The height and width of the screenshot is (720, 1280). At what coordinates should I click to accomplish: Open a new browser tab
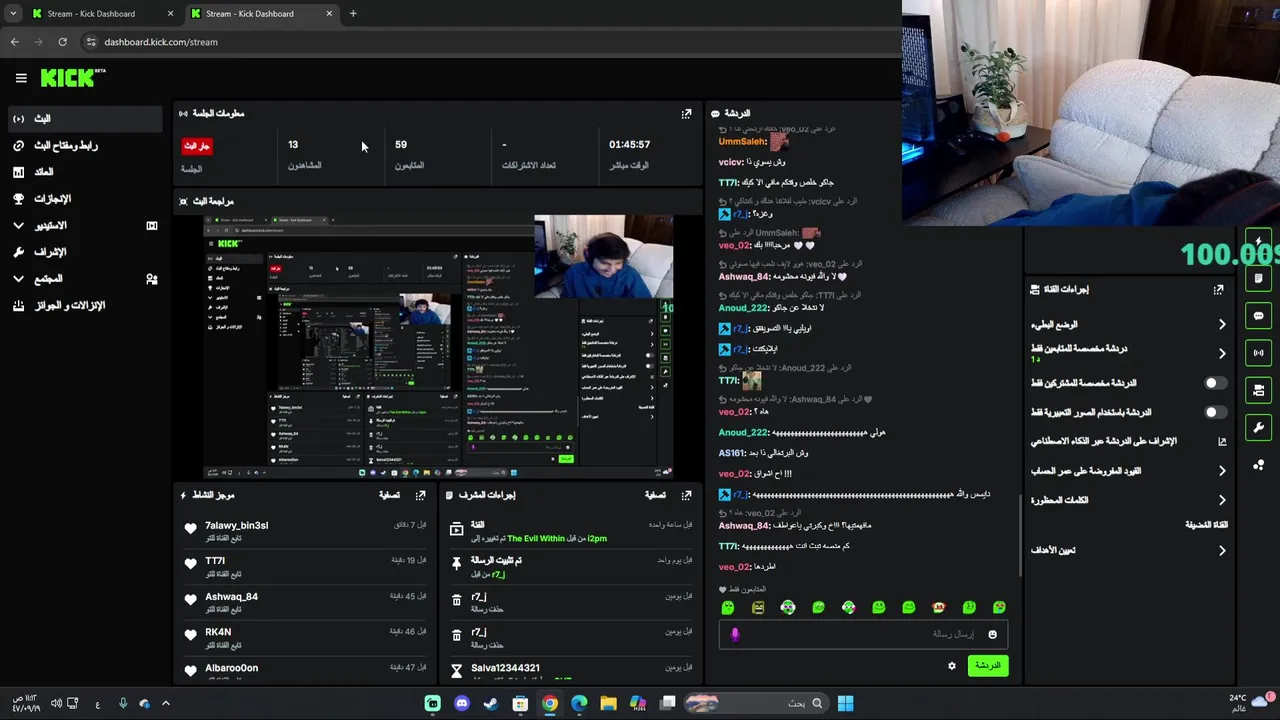[353, 14]
